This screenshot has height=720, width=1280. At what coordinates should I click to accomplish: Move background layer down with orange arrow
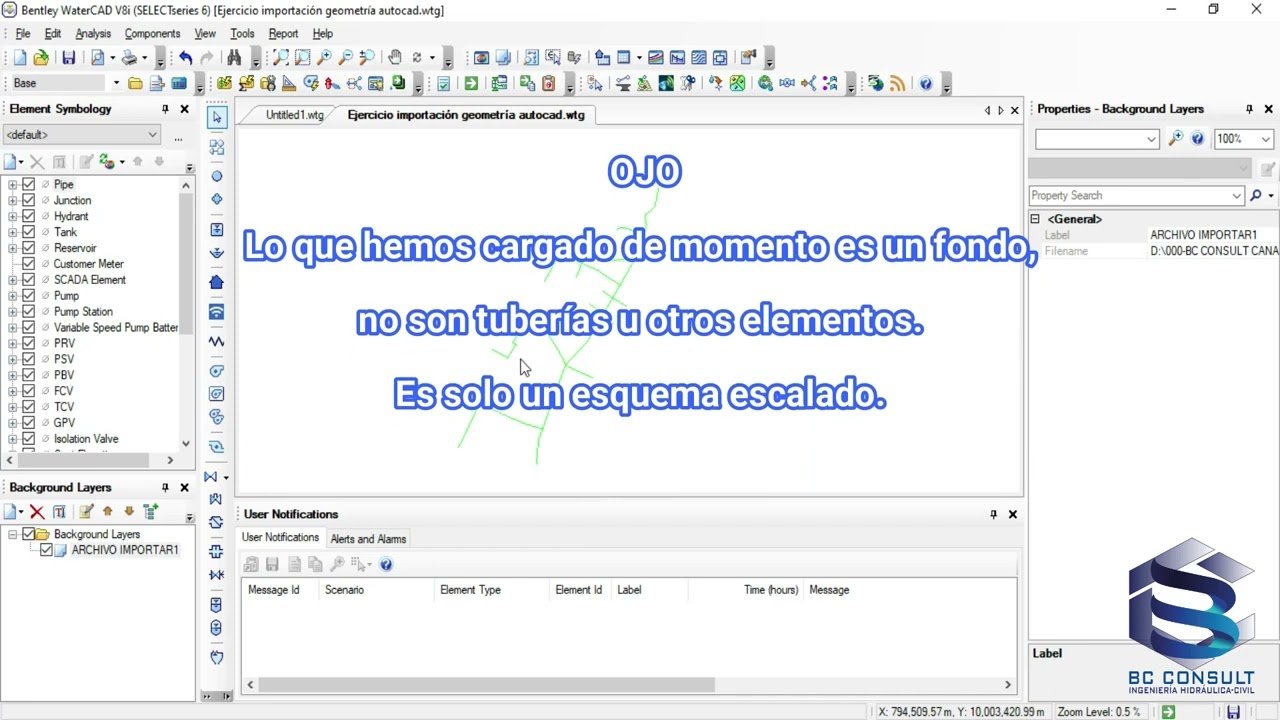[129, 512]
